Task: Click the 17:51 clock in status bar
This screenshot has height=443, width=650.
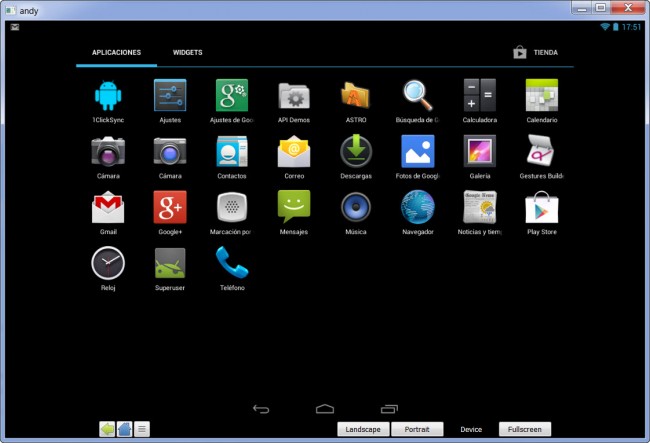Action: coord(631,27)
